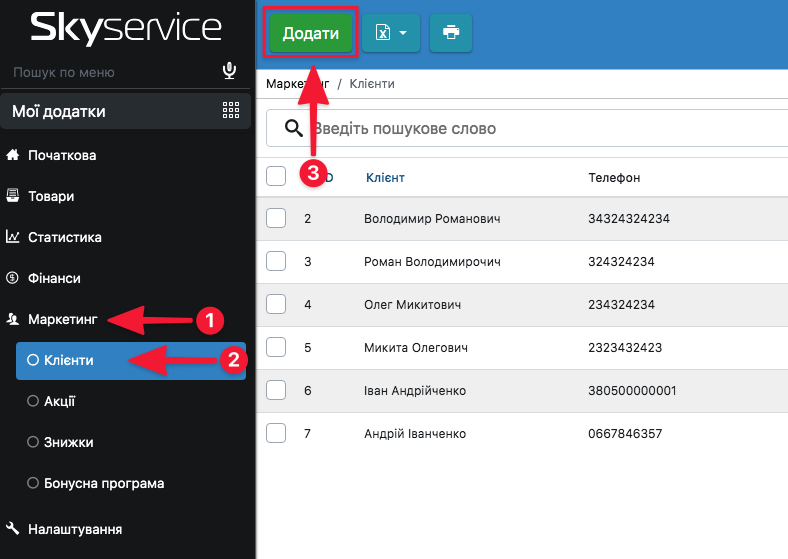Check the box for Володимир Романович
The image size is (788, 559).
[277, 218]
